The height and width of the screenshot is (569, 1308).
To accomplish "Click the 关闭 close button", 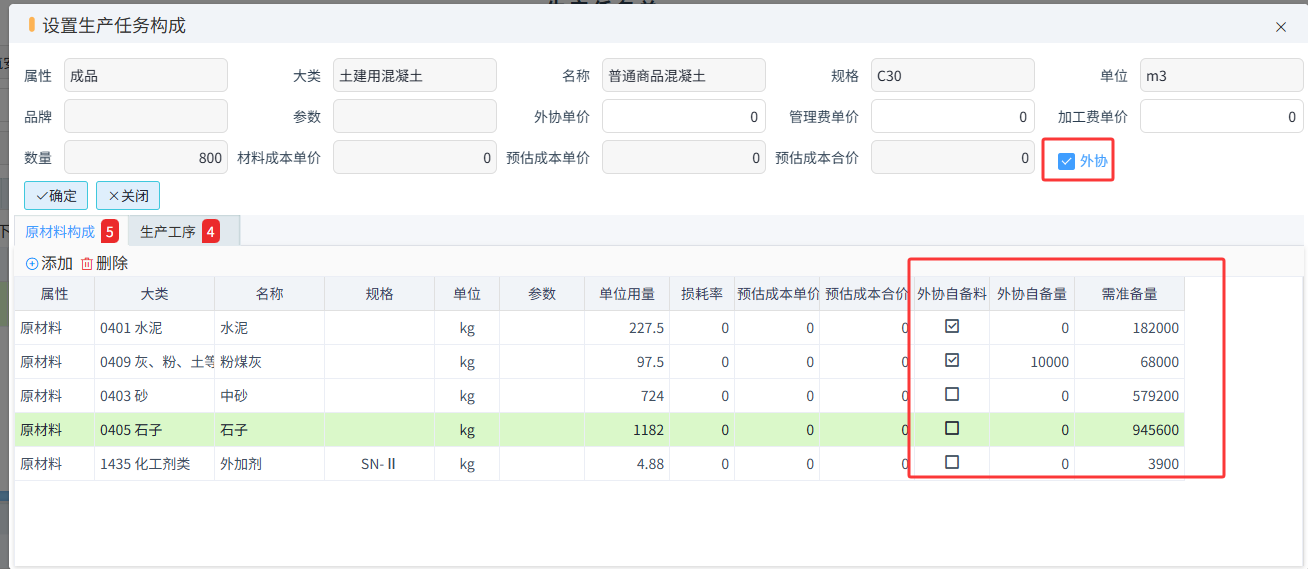I will (x=128, y=196).
